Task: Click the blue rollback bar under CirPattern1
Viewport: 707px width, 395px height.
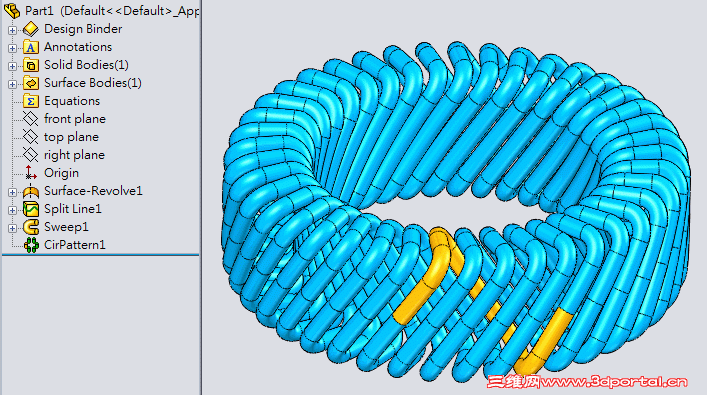Action: tap(101, 255)
